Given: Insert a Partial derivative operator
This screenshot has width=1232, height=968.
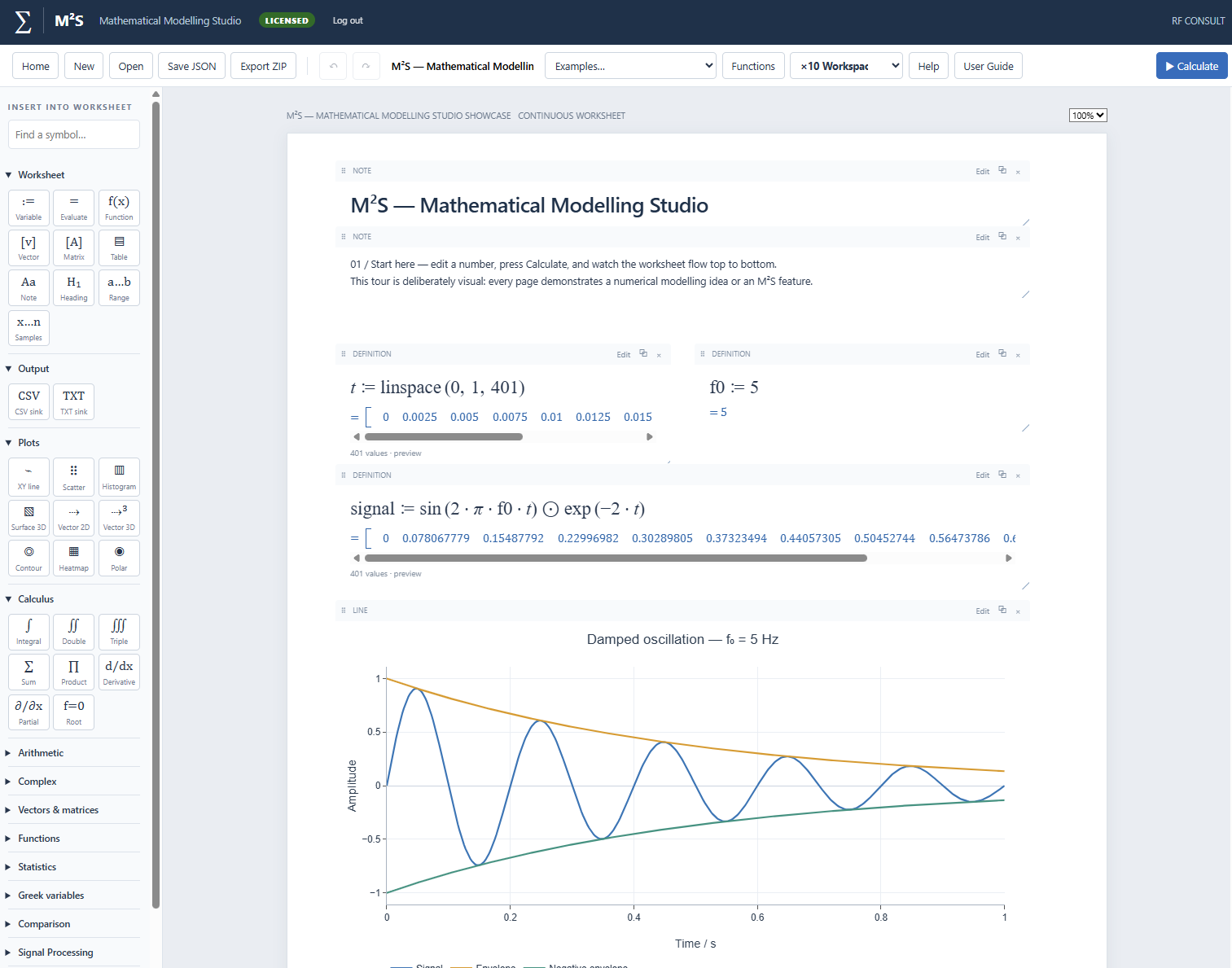Looking at the screenshot, I should [x=28, y=712].
